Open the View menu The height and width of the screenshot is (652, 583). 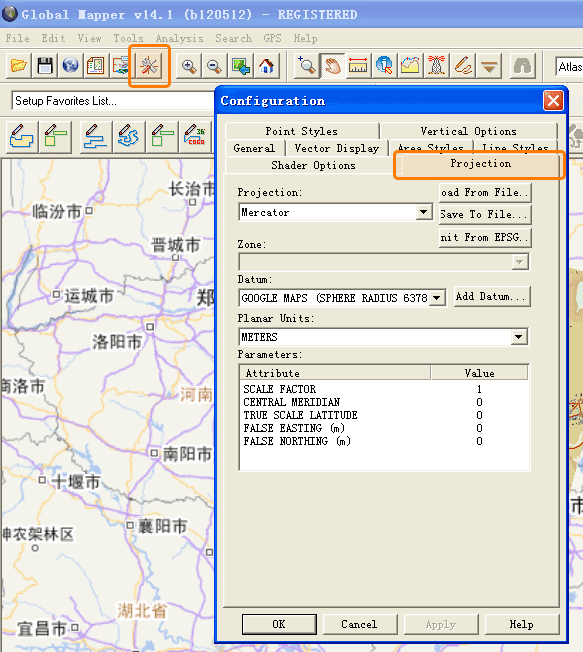(89, 38)
